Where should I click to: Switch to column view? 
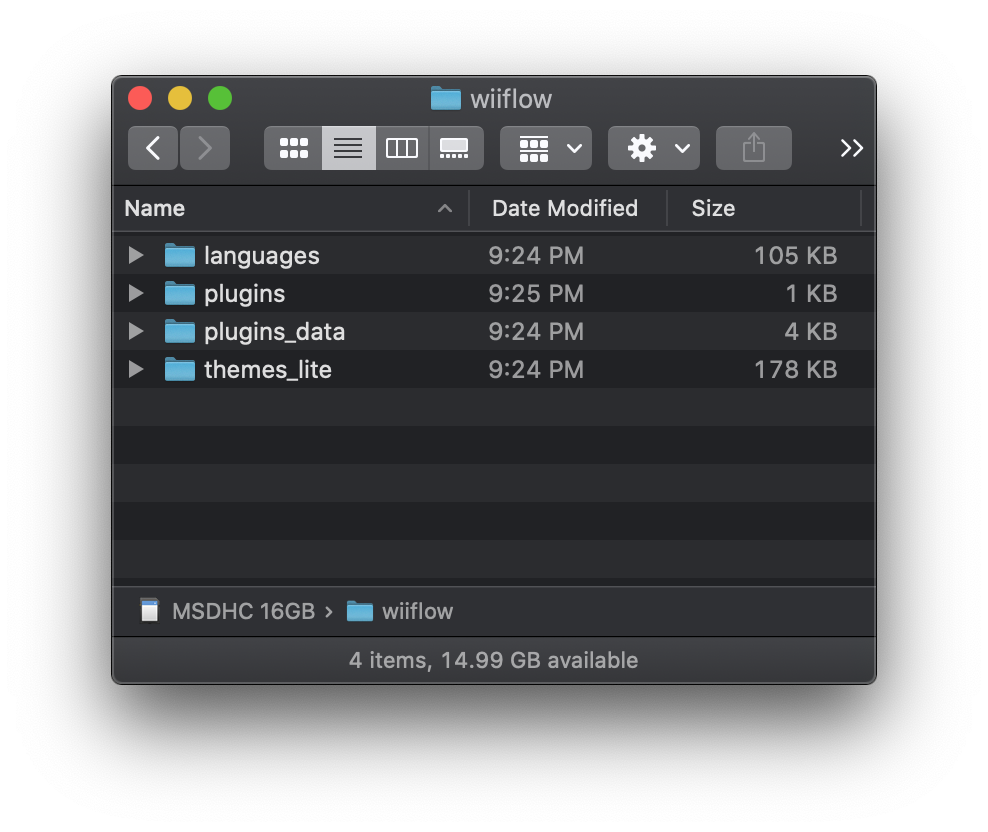pos(402,148)
